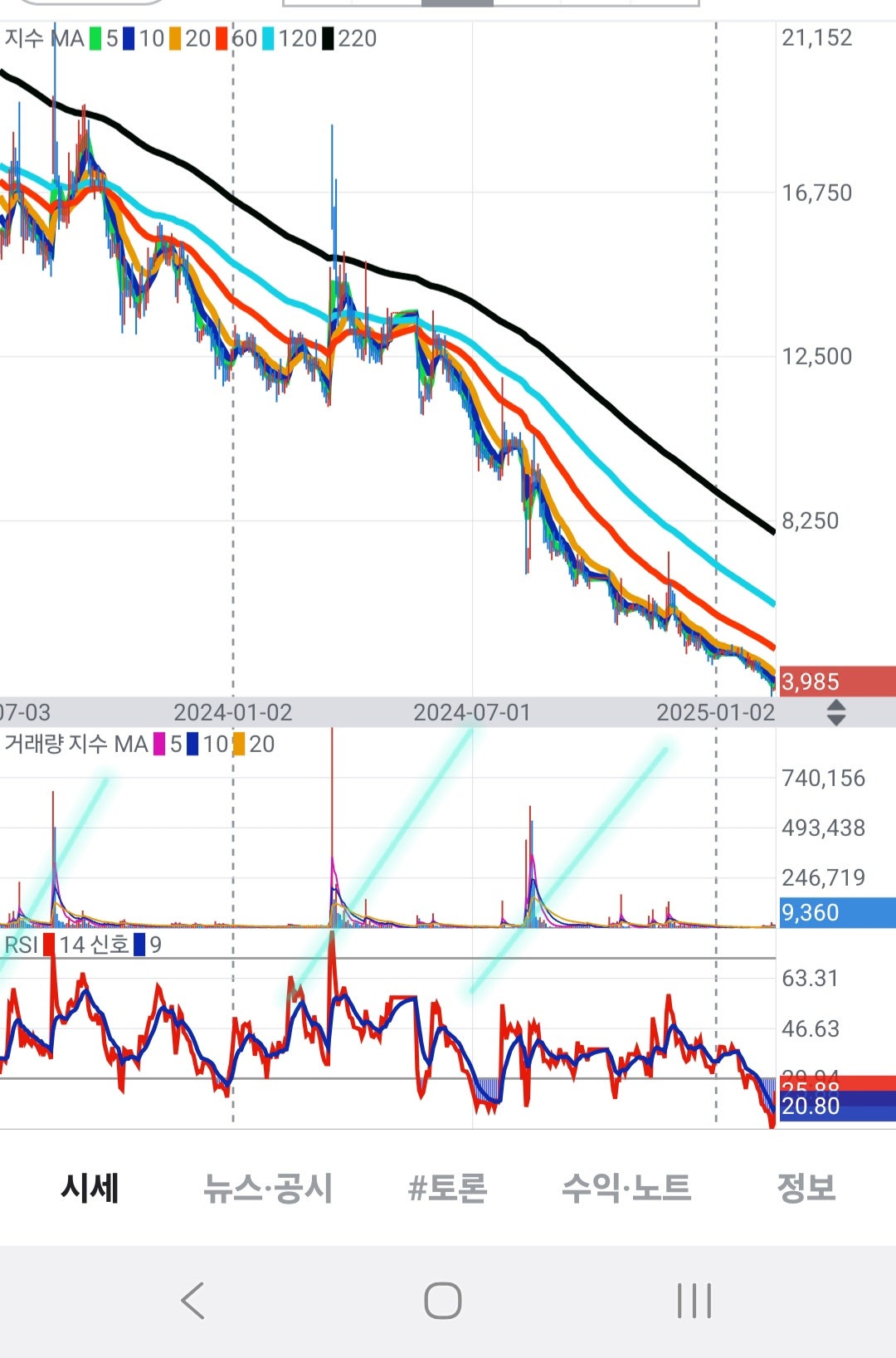Tap the orange MA 20 legend swatch
Viewport: 896px width, 1358px height.
(x=175, y=39)
